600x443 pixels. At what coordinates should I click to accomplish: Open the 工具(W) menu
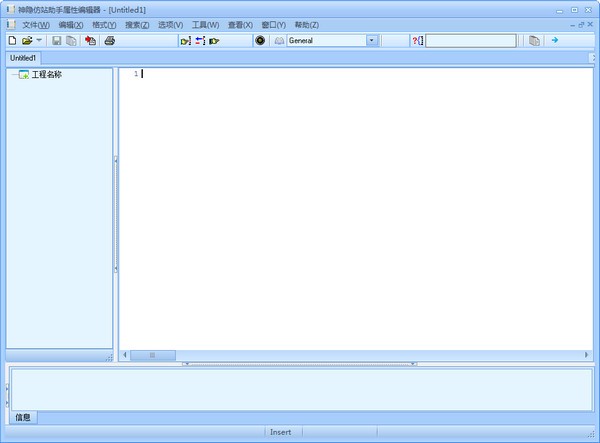205,24
